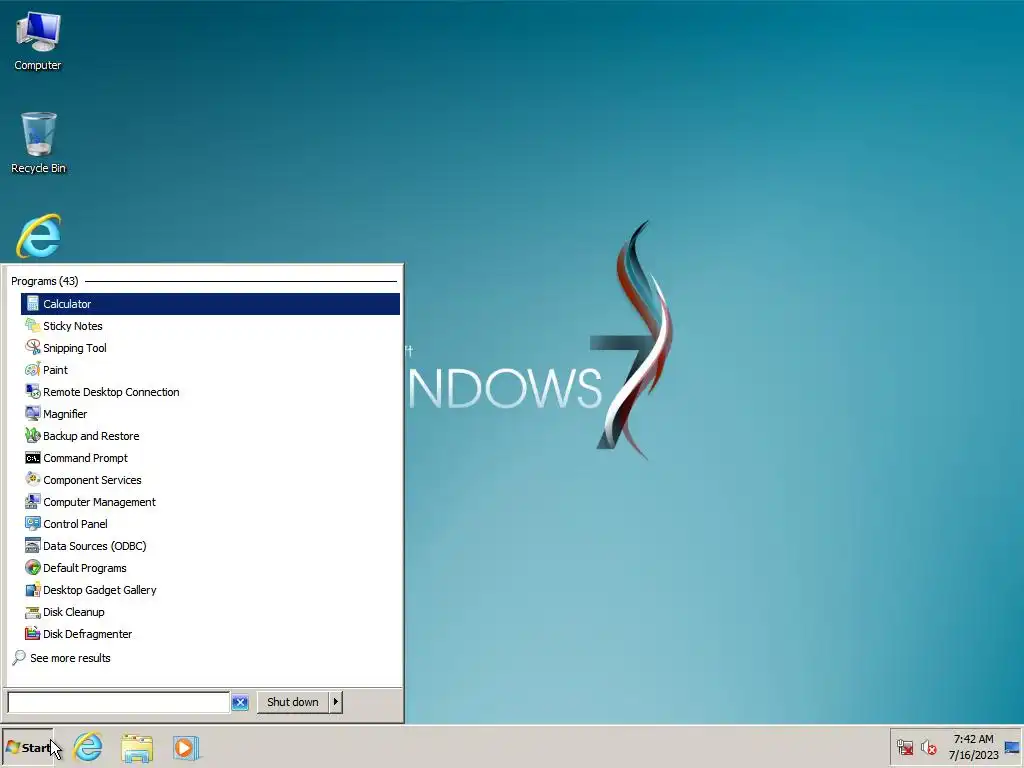The image size is (1024, 768).
Task: Click the muted volume tray icon
Action: [x=929, y=747]
